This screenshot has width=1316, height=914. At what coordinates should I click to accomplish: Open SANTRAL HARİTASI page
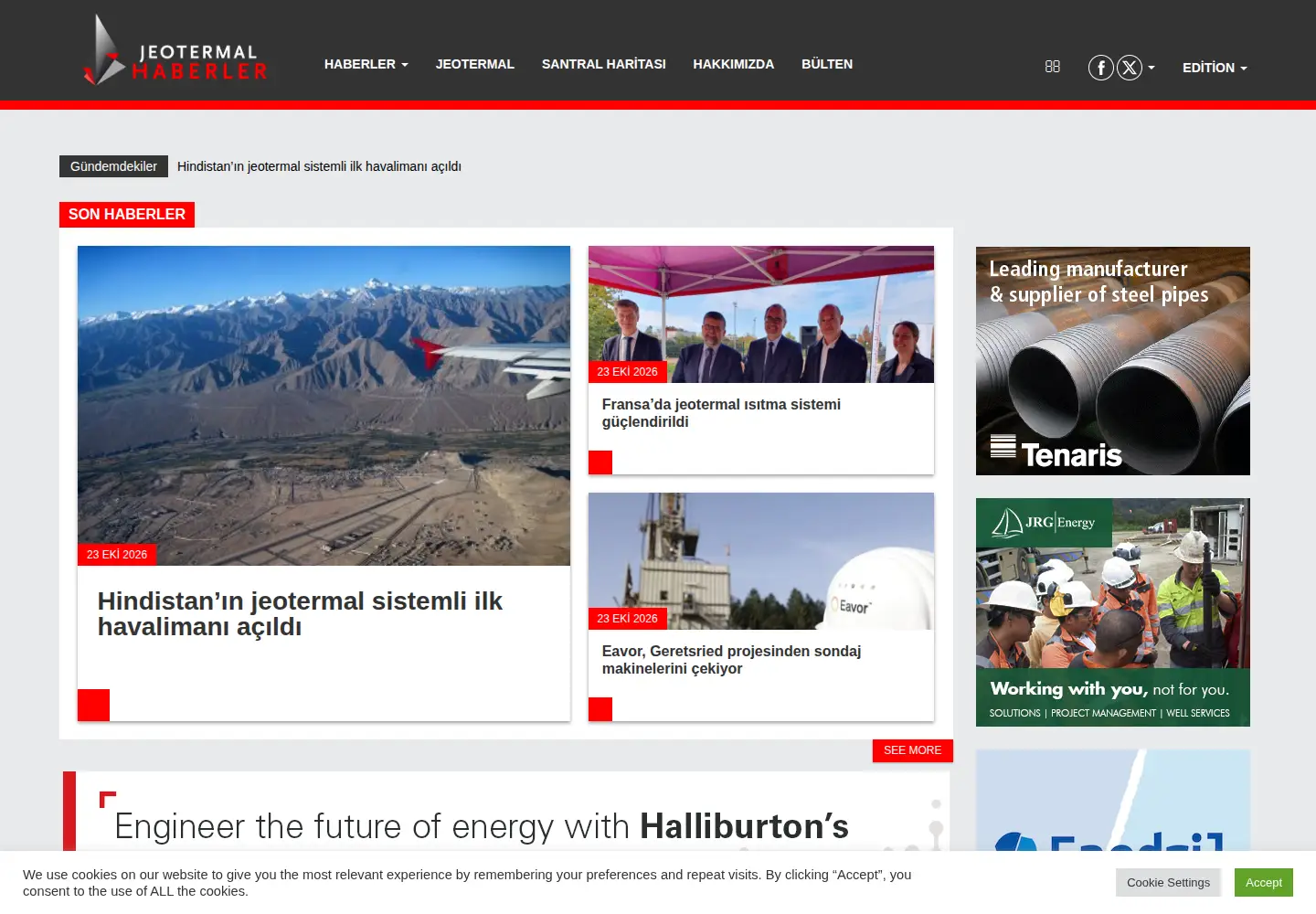tap(604, 64)
